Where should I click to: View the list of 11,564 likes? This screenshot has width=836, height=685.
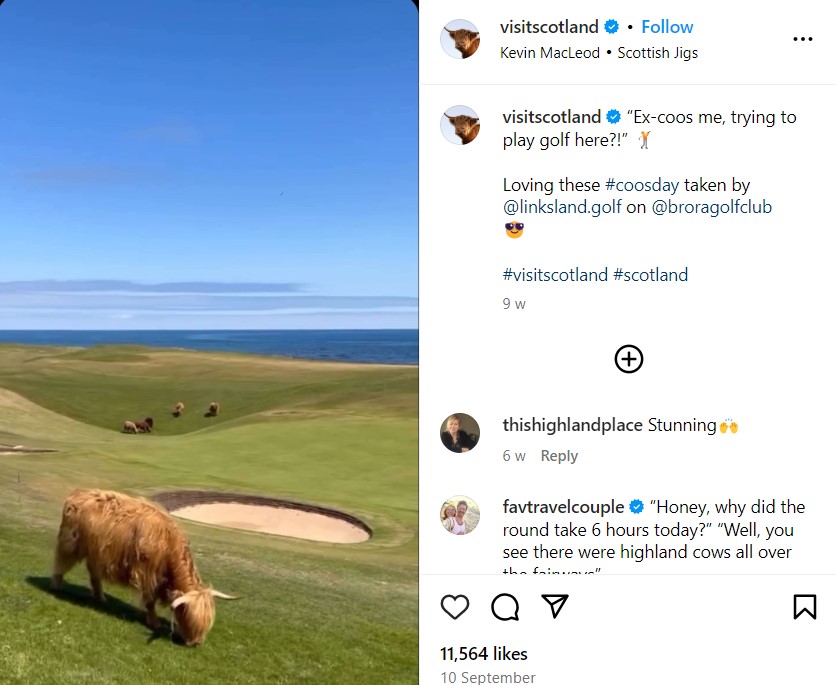point(484,654)
